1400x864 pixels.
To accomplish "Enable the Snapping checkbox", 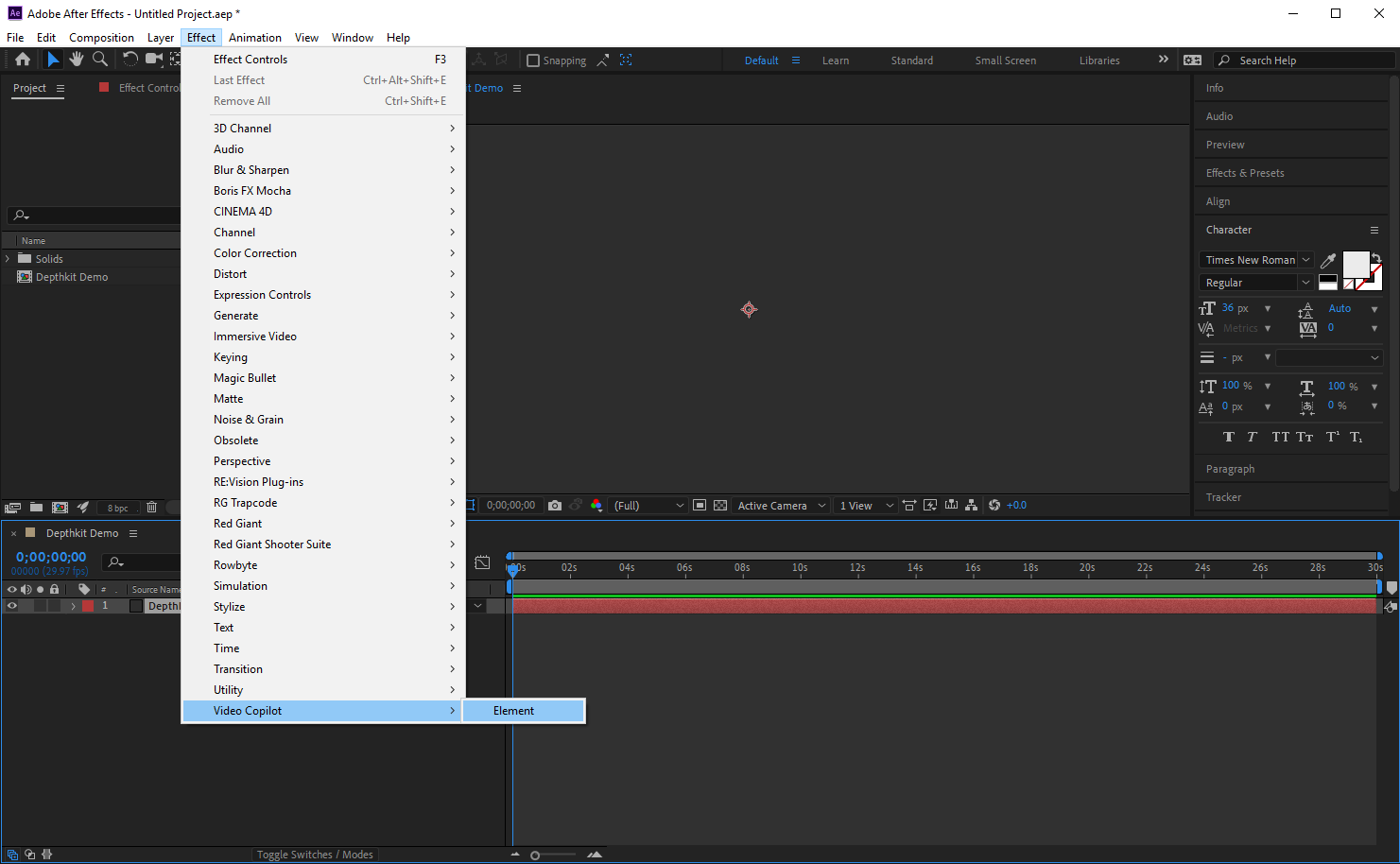I will 533,60.
